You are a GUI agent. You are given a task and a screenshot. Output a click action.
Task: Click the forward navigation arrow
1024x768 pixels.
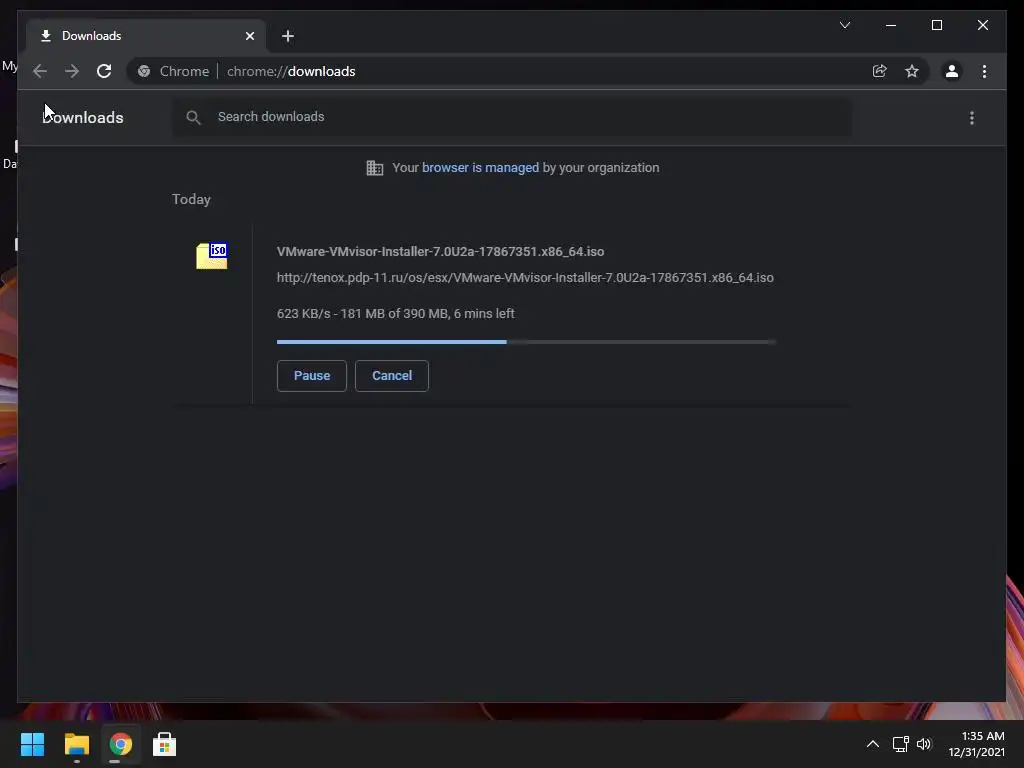point(72,71)
